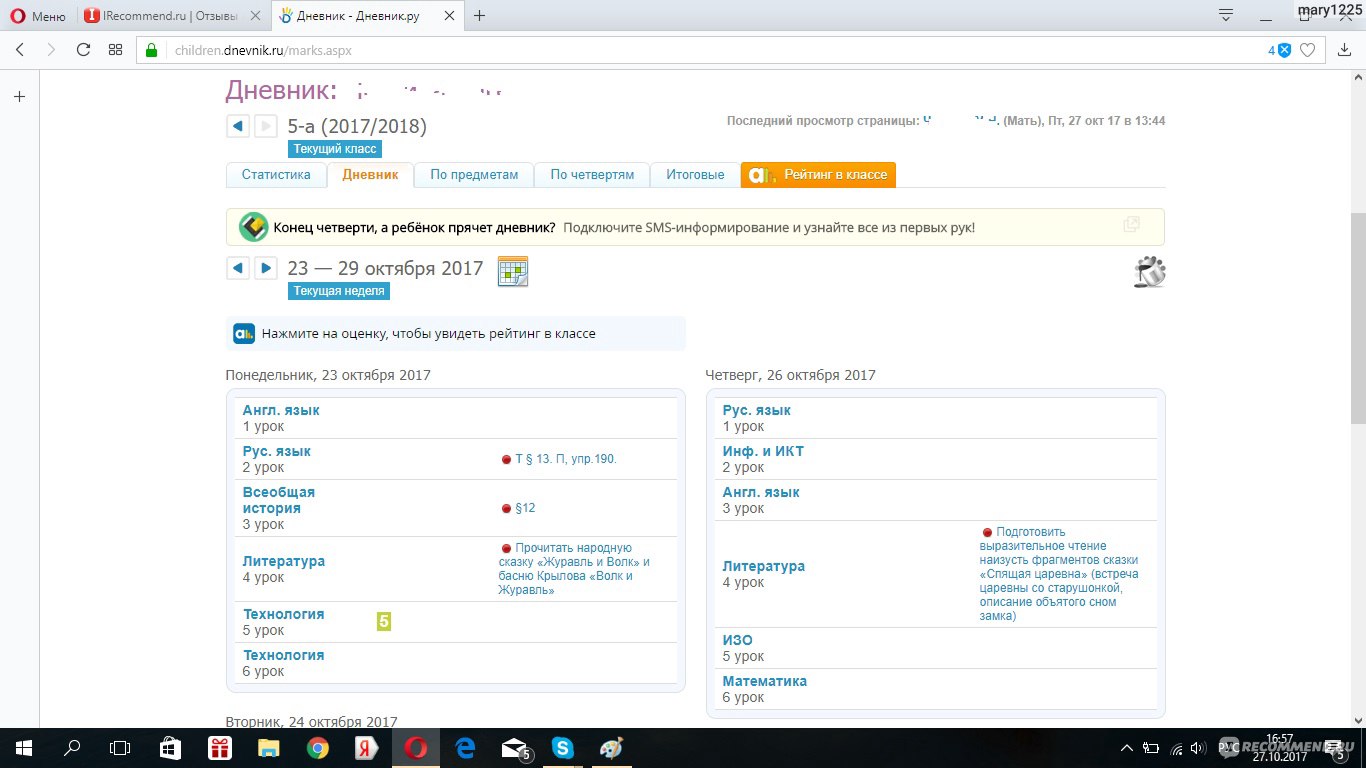
Task: Open Windows taskbar search
Action: click(x=72, y=748)
